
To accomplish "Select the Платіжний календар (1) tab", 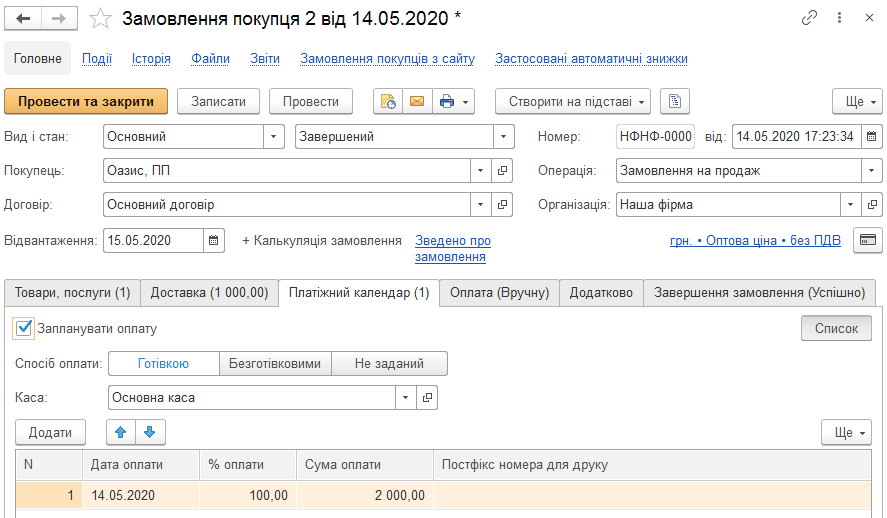I will coord(359,292).
